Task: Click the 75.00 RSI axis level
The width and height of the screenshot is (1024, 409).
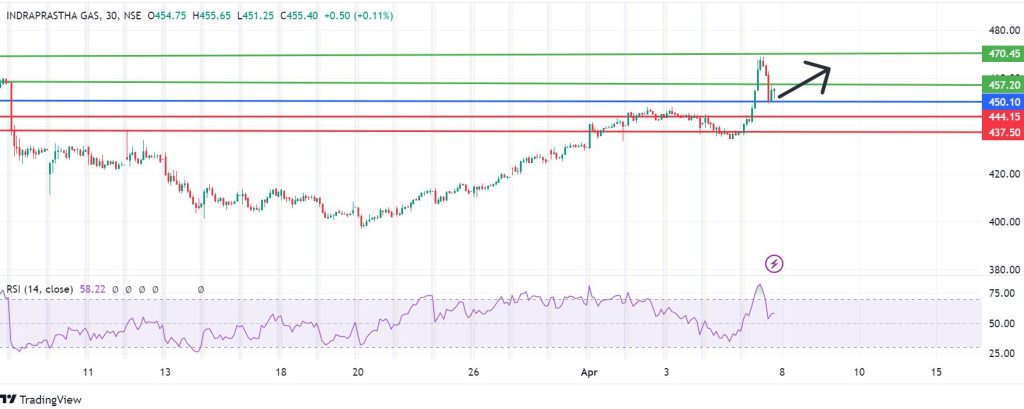Action: pos(1003,293)
